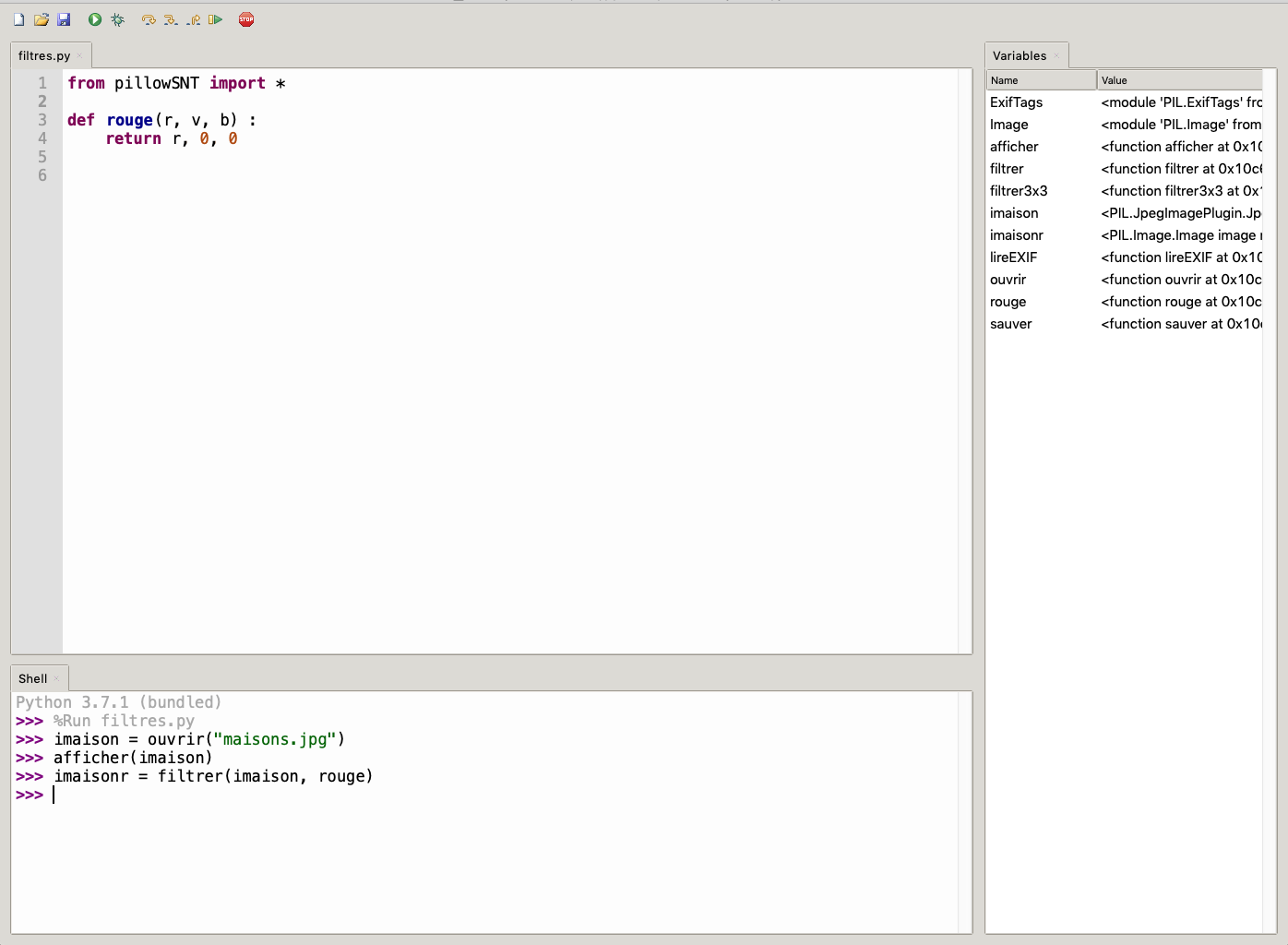Start debugging with the bug icon
The width and height of the screenshot is (1288, 945).
tap(117, 19)
